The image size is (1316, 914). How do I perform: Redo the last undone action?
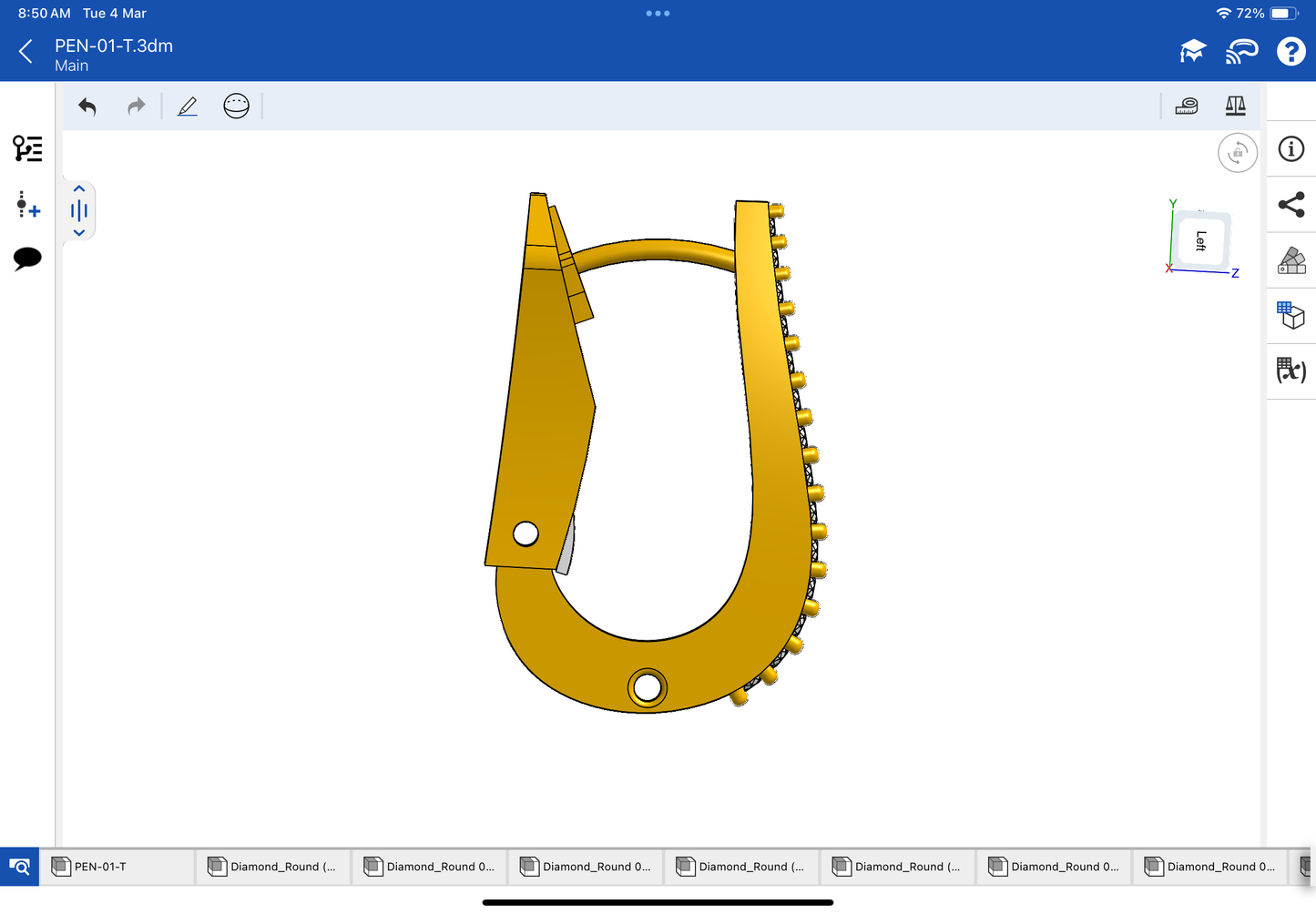point(136,107)
